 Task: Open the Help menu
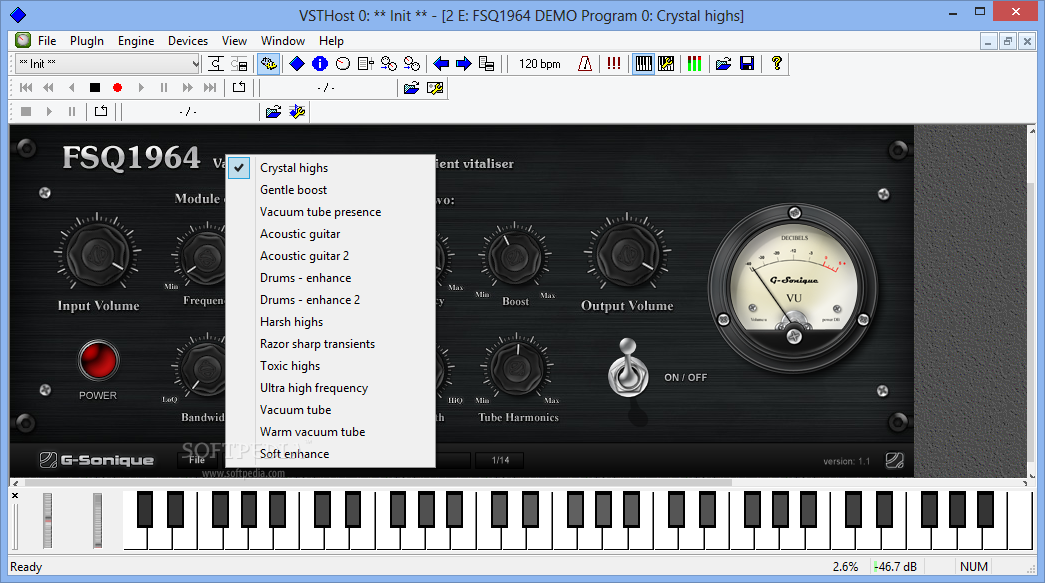(331, 41)
